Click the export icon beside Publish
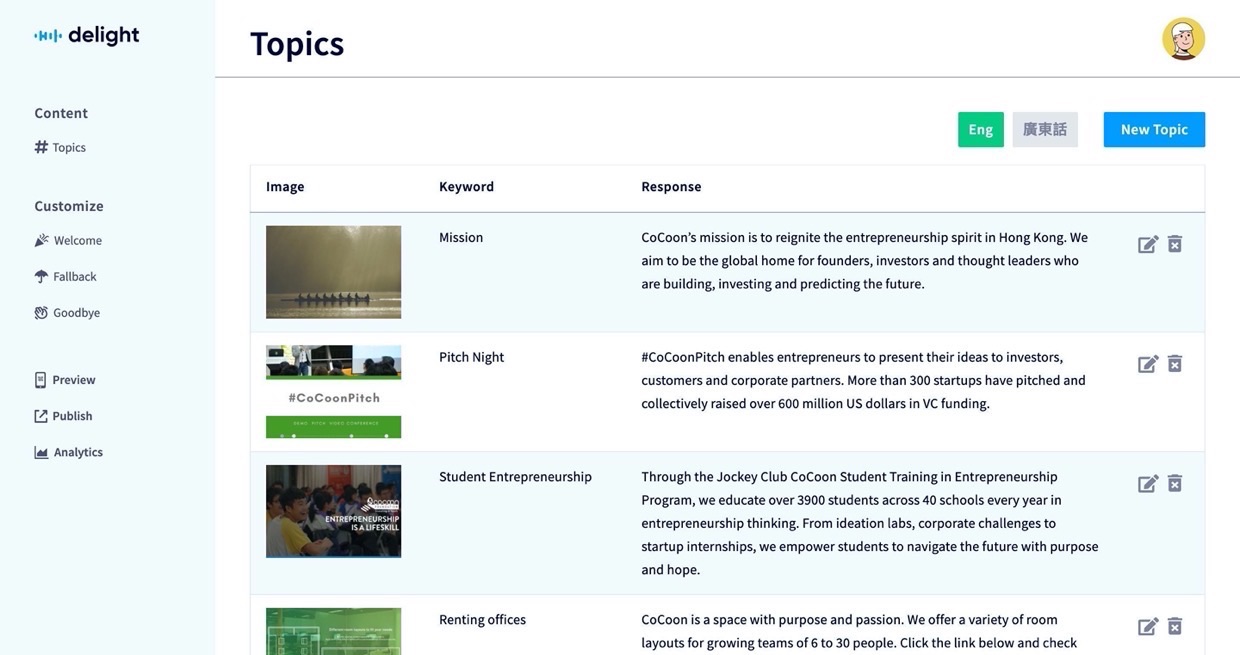The height and width of the screenshot is (655, 1240). coord(41,416)
